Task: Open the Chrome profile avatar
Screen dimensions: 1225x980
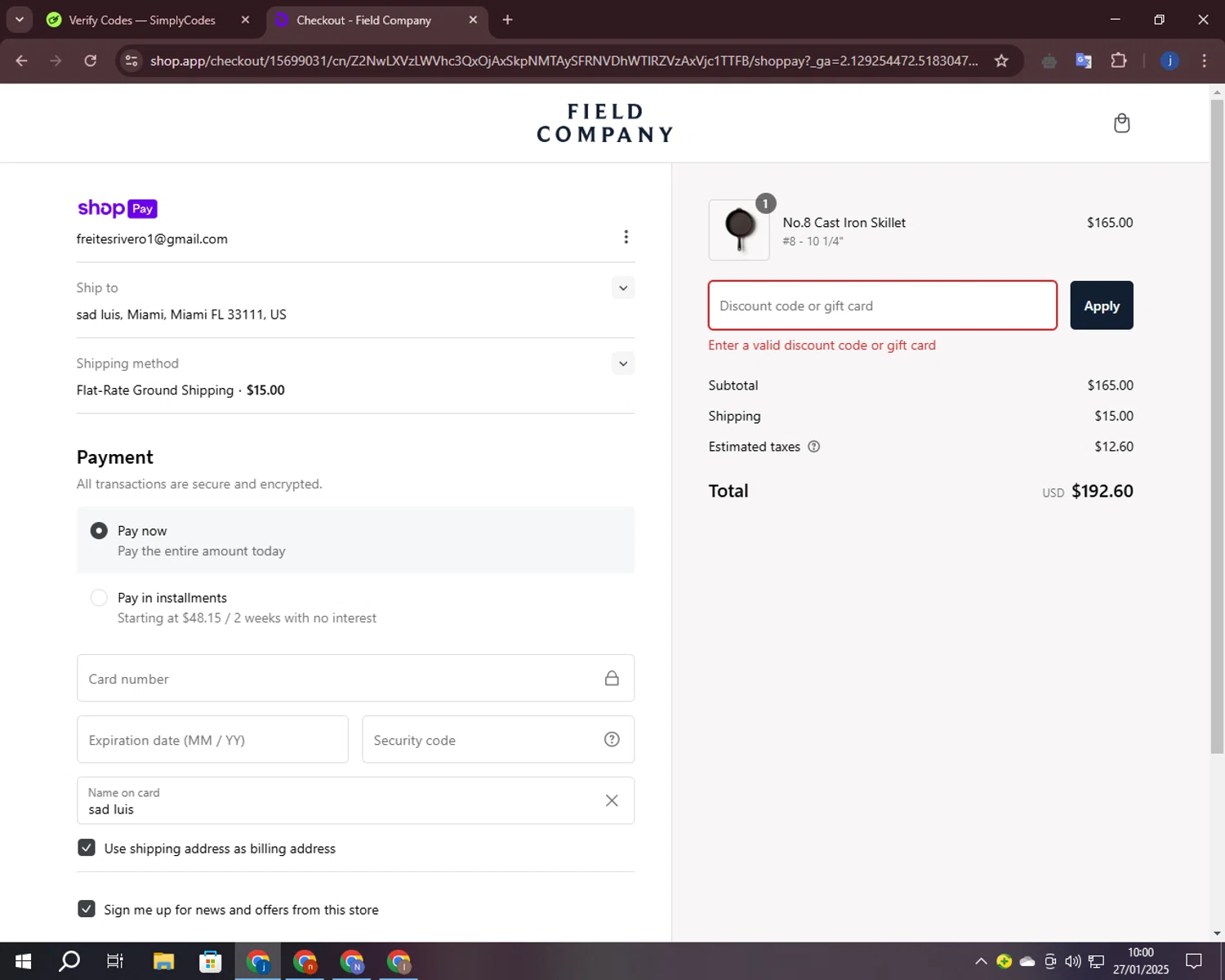Action: [1169, 60]
